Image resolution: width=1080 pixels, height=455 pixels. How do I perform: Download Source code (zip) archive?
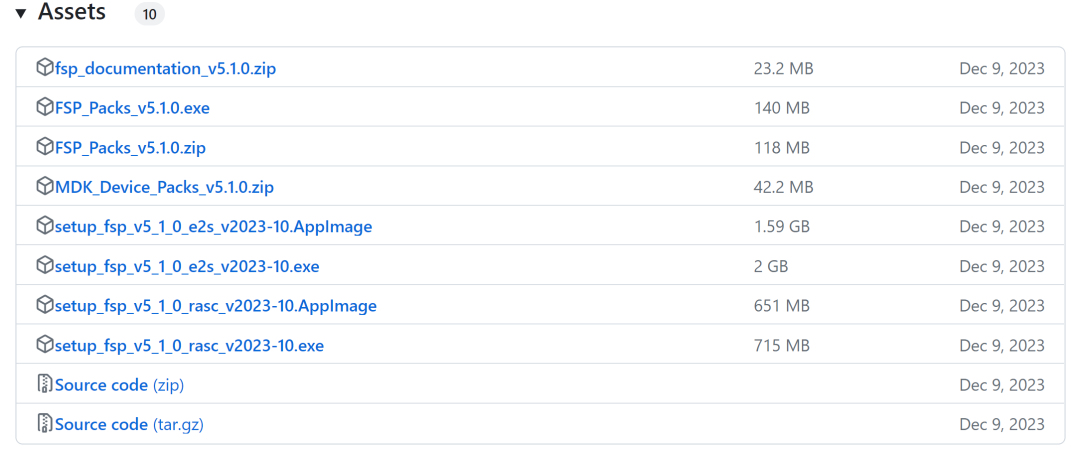click(119, 385)
